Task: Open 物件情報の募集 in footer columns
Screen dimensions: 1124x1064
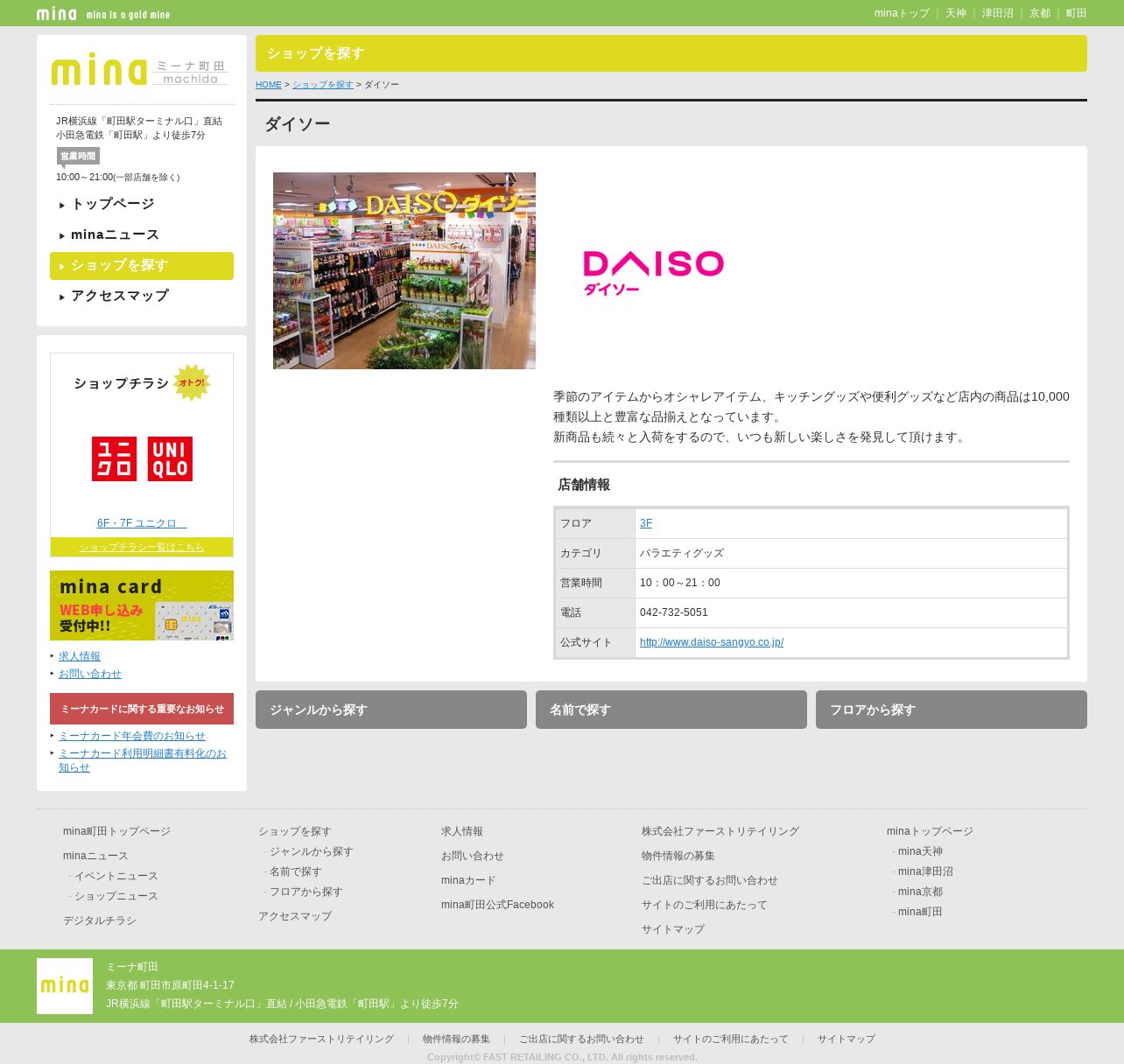Action: coord(678,856)
